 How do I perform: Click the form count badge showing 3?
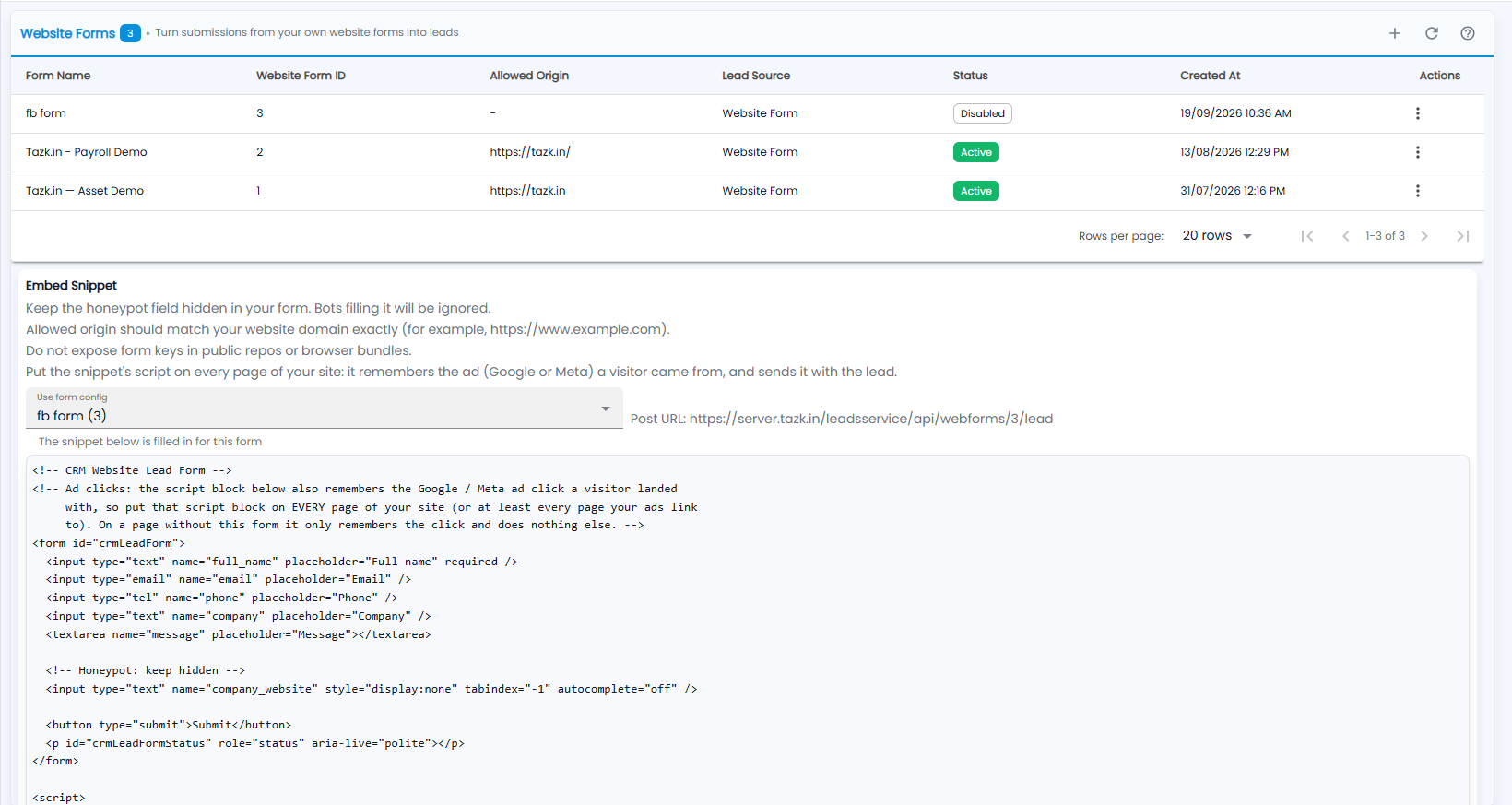(130, 33)
